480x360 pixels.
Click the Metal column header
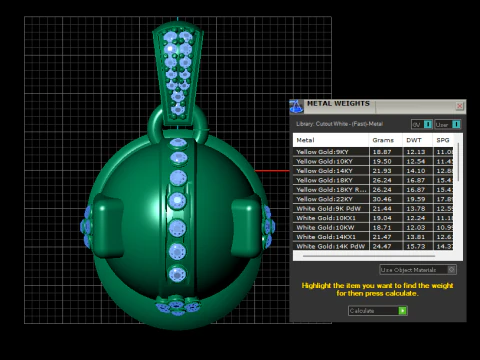331,140
